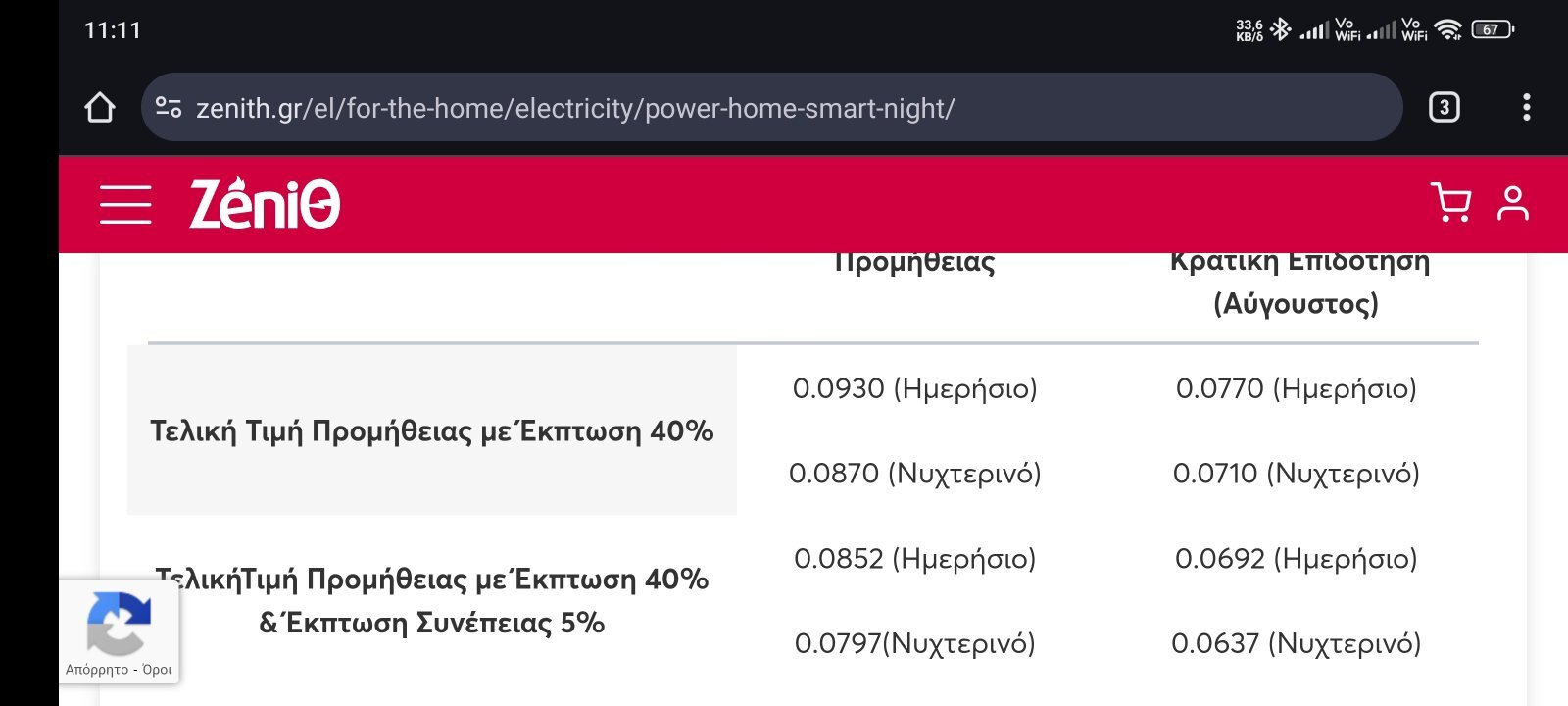Open the user account icon
This screenshot has height=706, width=1568.
click(x=1513, y=203)
